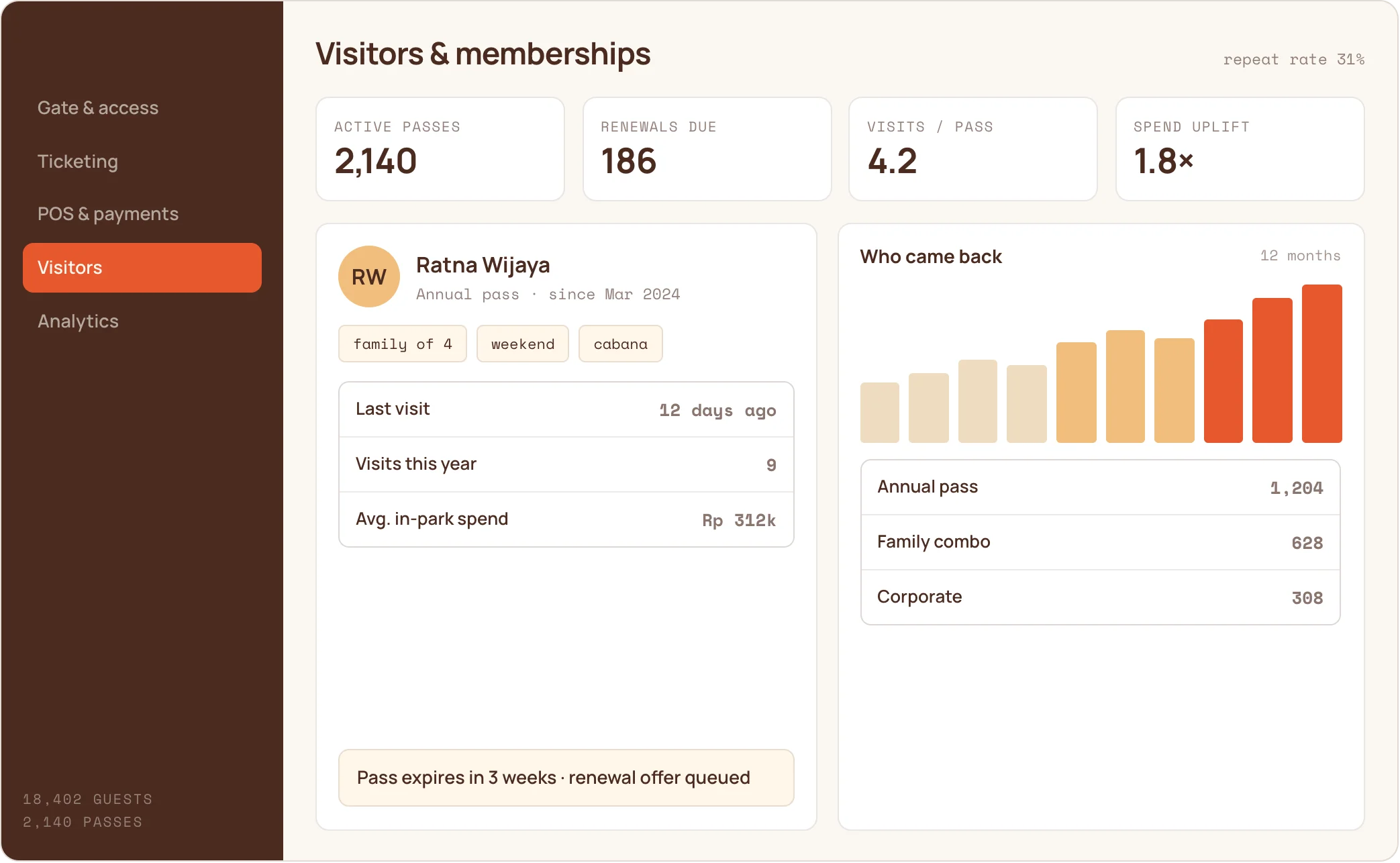Select the 'weekend' tag chip
1400x863 pixels.
coord(523,344)
